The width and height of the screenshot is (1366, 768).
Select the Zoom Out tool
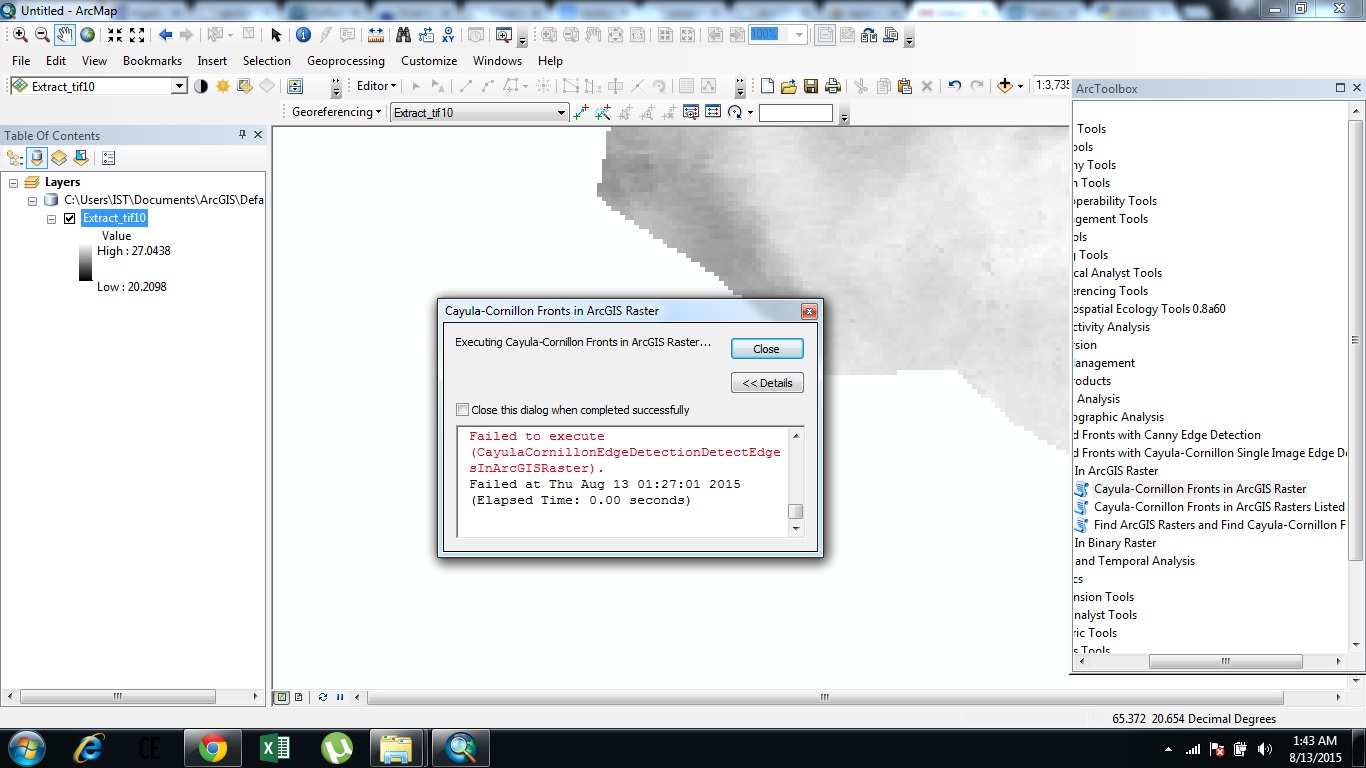42,35
